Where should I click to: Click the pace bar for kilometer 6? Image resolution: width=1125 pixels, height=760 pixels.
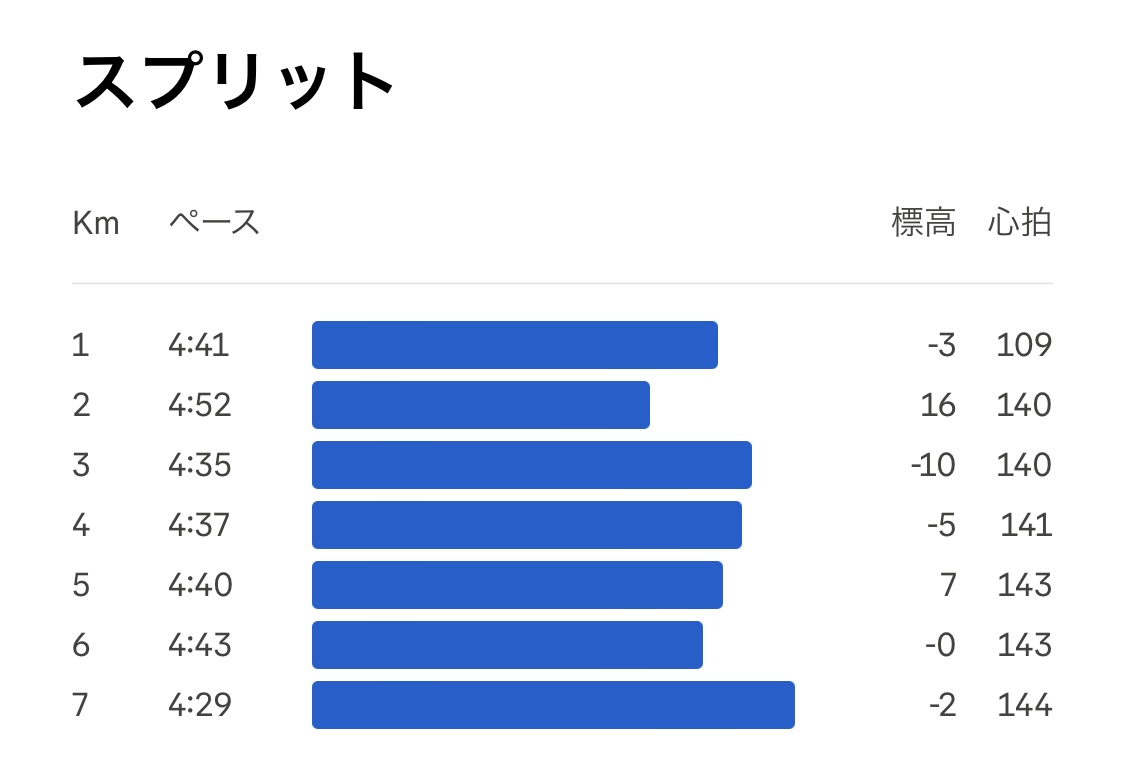point(507,645)
